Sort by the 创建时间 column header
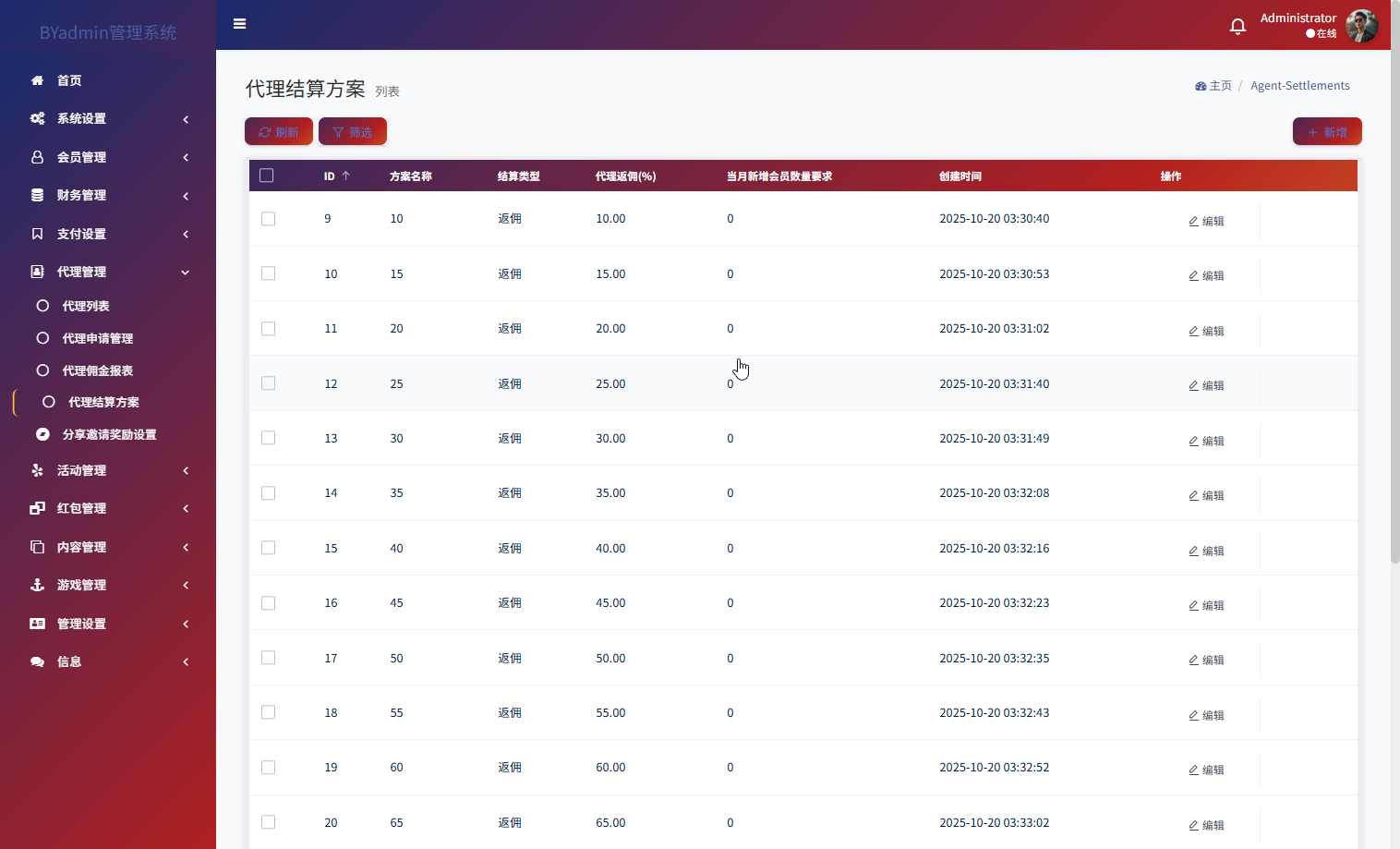The width and height of the screenshot is (1400, 849). pyautogui.click(x=960, y=176)
